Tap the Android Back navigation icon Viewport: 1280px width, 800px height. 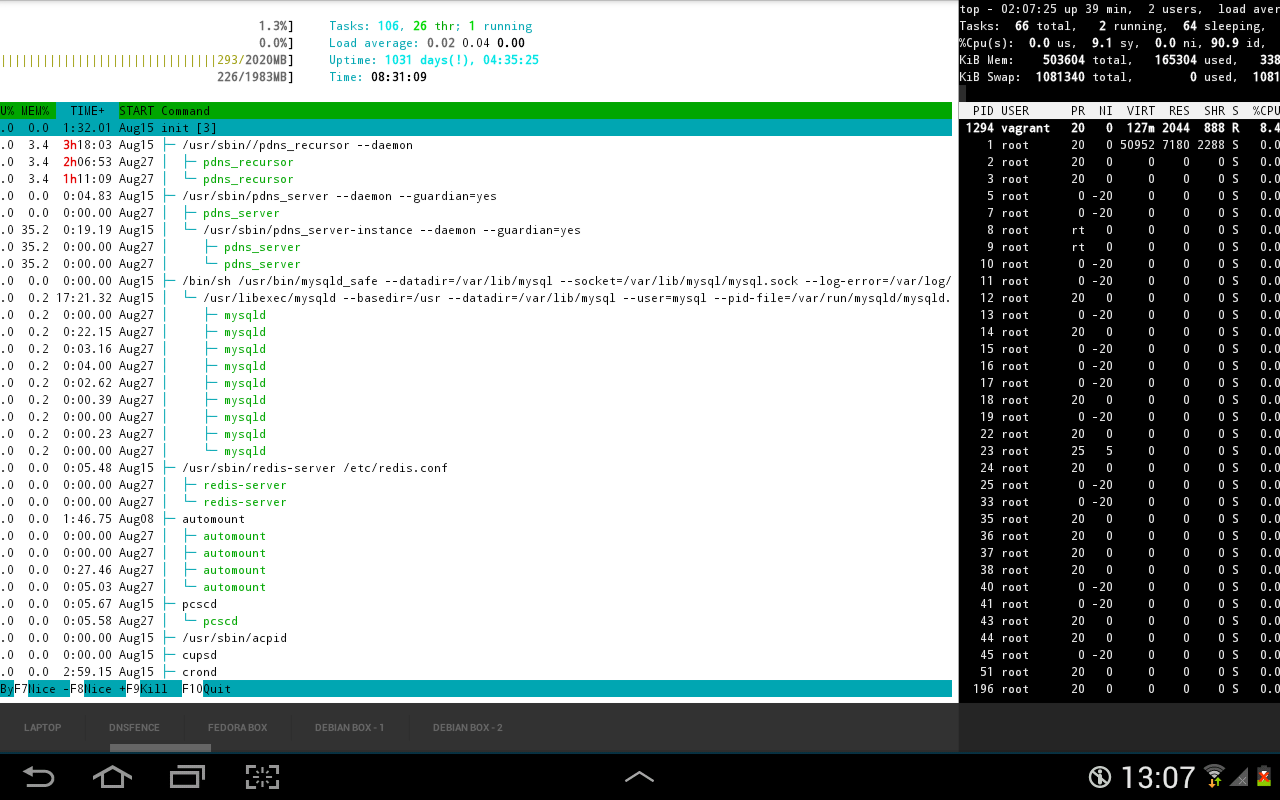(40, 777)
